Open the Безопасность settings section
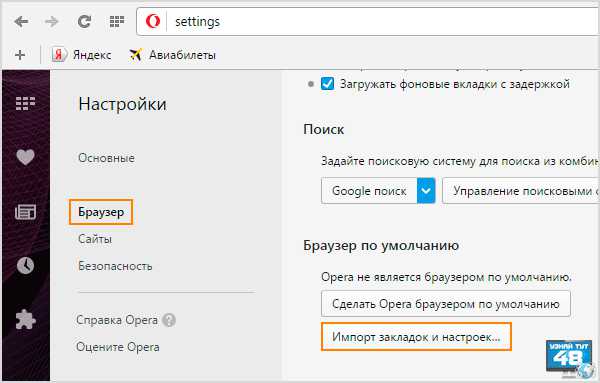600x383 pixels. 115,266
